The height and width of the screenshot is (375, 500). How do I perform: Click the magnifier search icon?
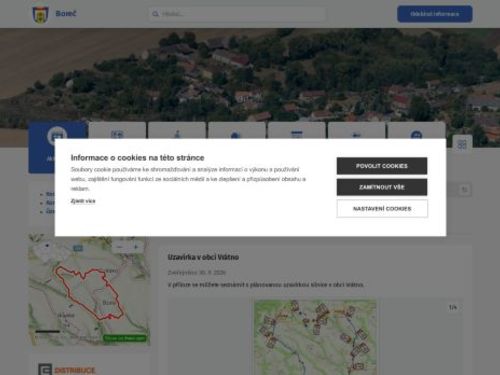[x=155, y=14]
